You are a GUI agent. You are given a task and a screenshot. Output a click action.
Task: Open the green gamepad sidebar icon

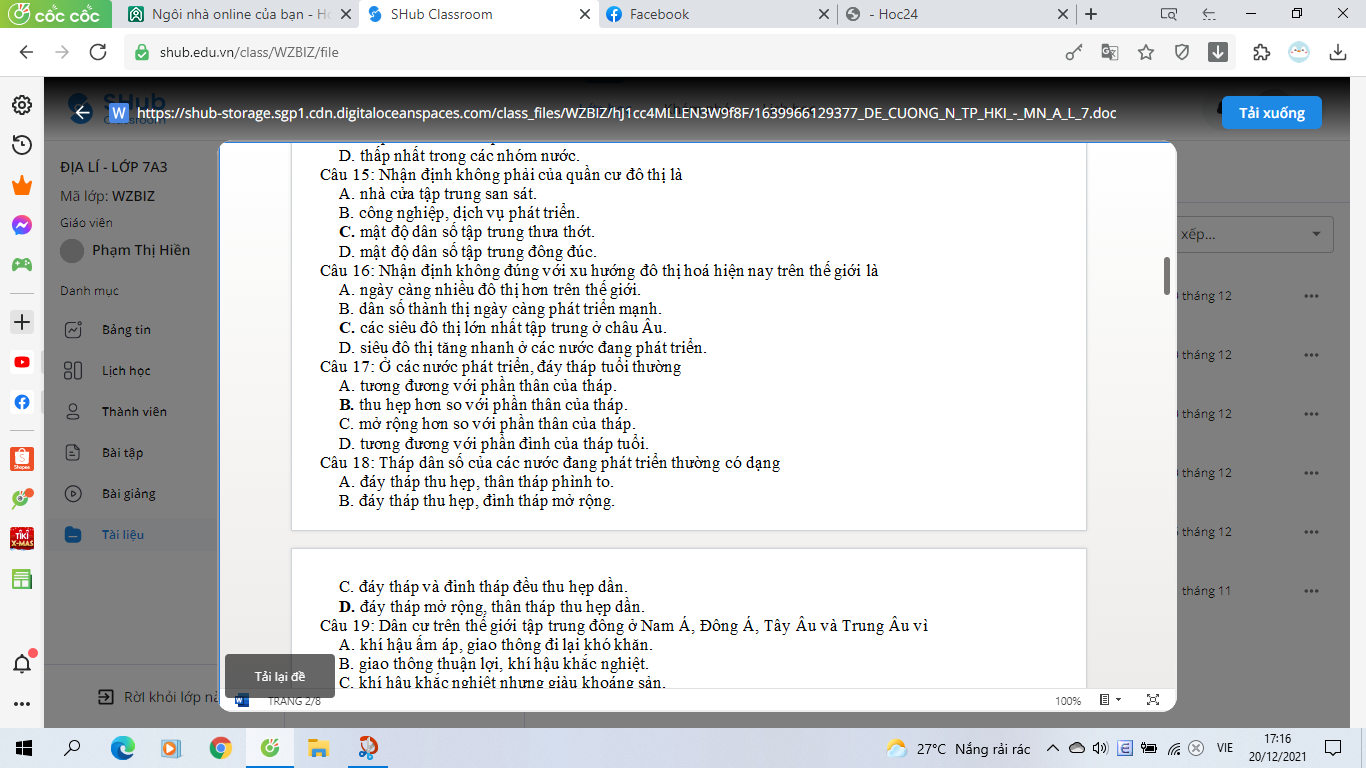click(21, 265)
